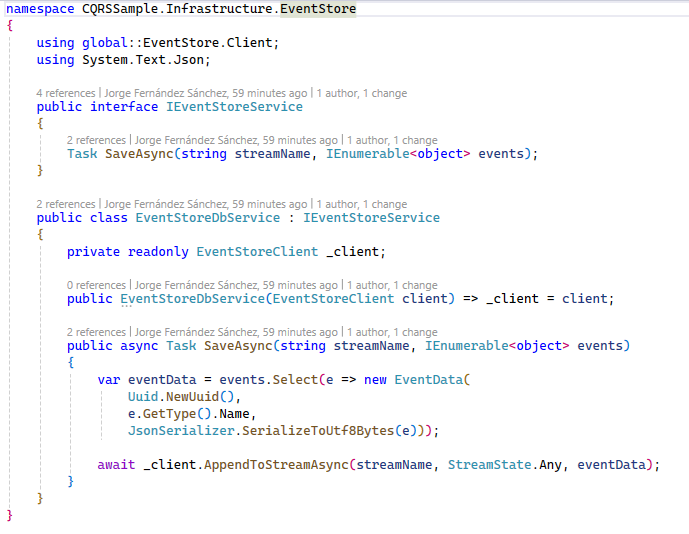Click the "global" keyword in using directive
The width and height of the screenshot is (689, 534).
105,43
